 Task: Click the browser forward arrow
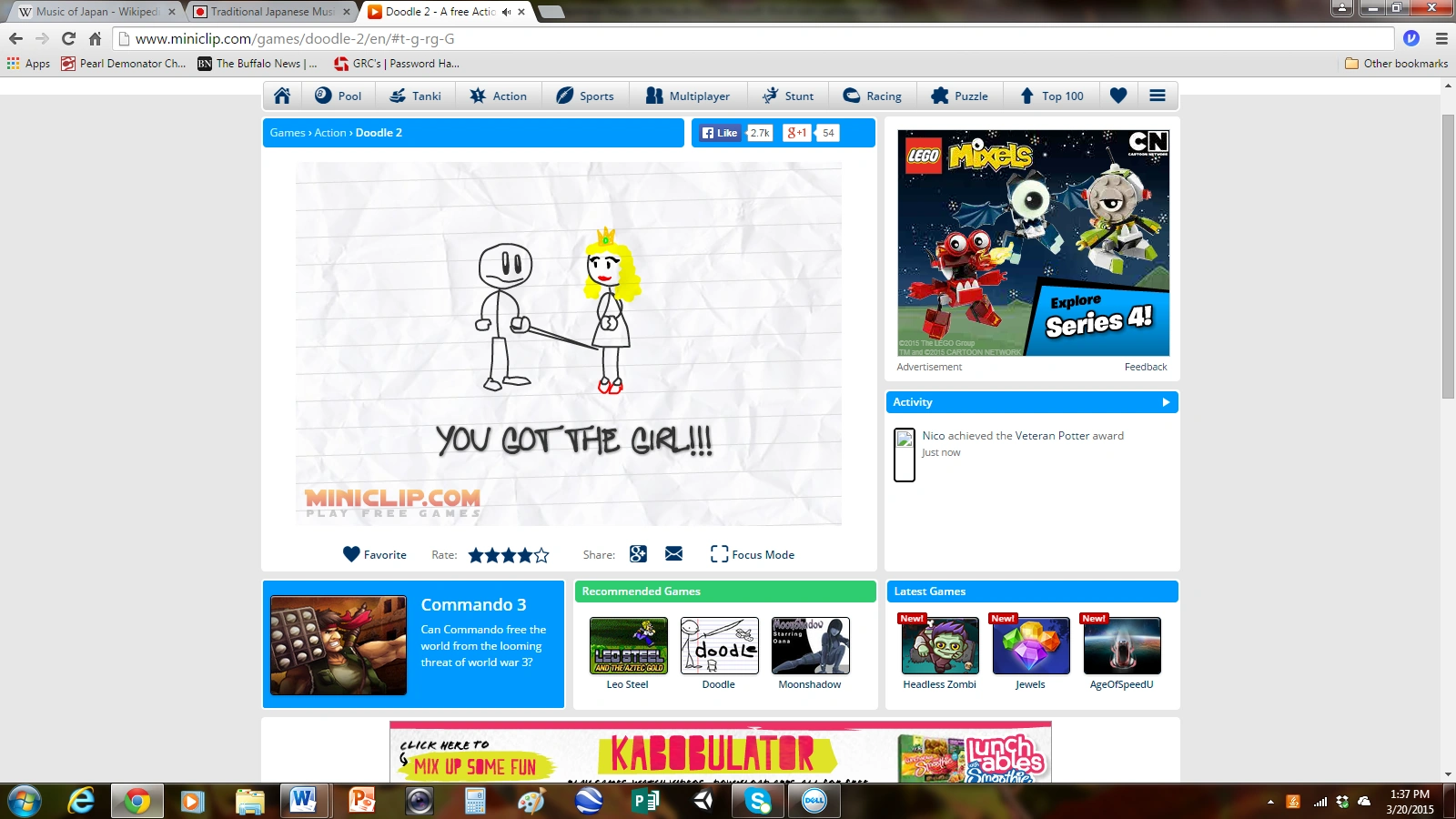tap(42, 38)
